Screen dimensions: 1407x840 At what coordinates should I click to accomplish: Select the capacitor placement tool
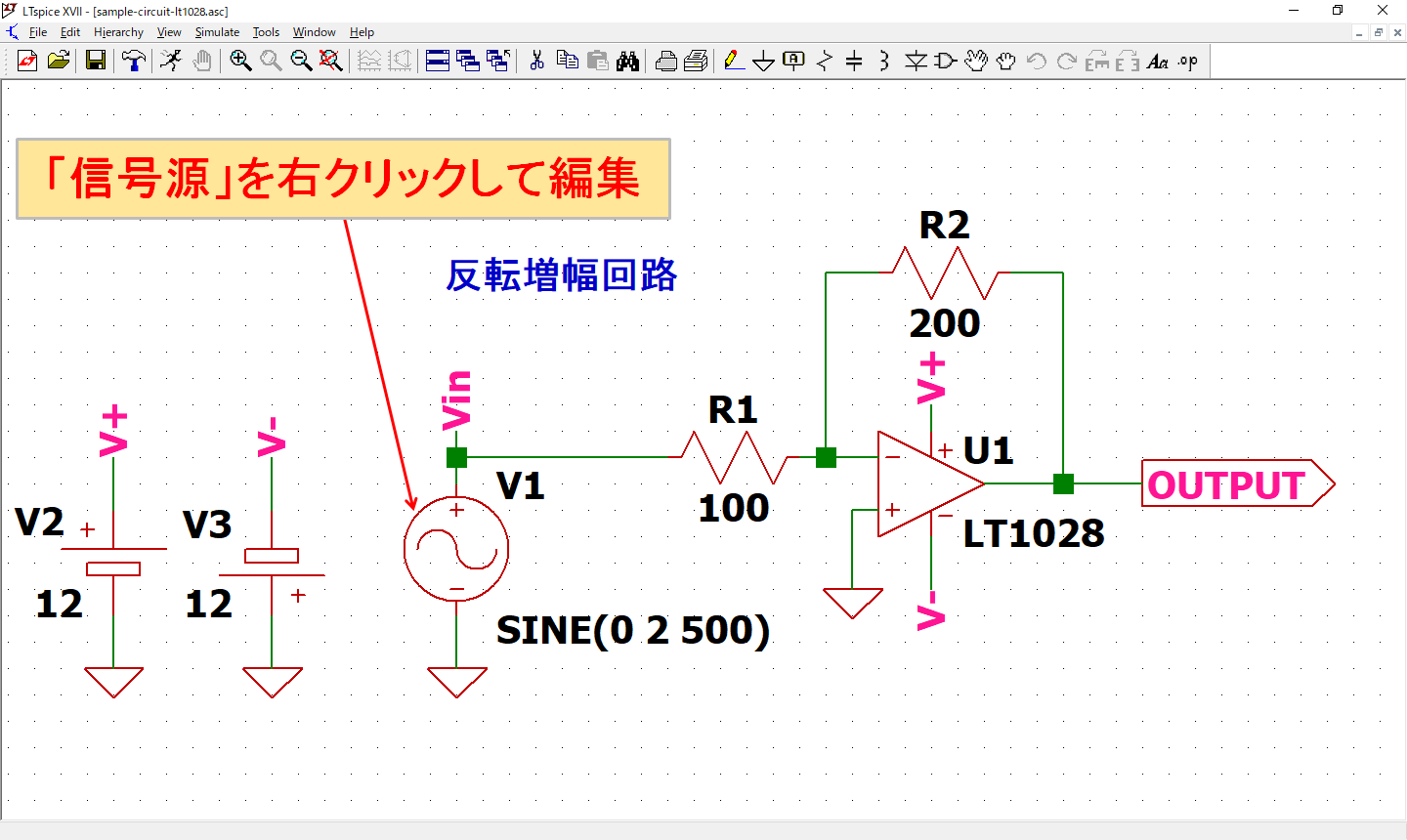coord(853,61)
